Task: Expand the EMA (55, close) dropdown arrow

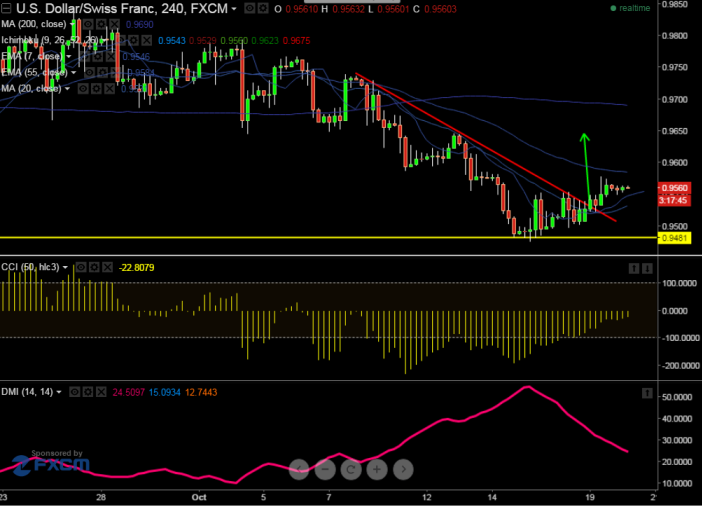Action: tap(73, 73)
